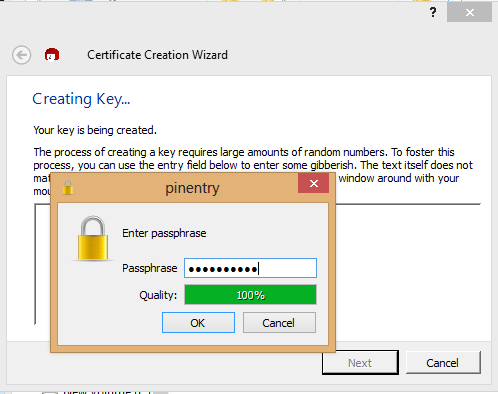
Task: Click the 'Your key is being created.' text
Action: pos(95,130)
